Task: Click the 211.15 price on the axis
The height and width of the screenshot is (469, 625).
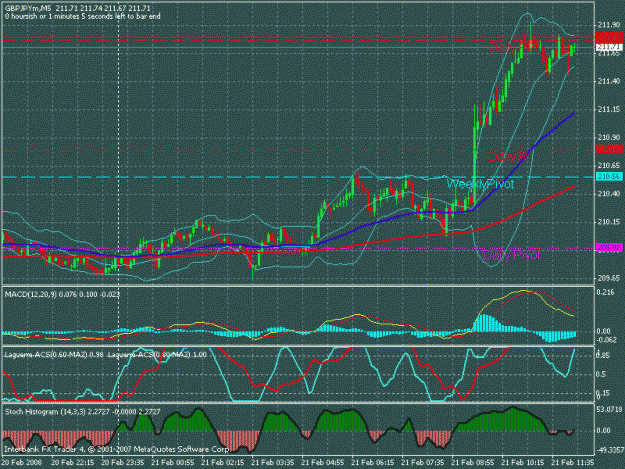Action: pos(609,109)
